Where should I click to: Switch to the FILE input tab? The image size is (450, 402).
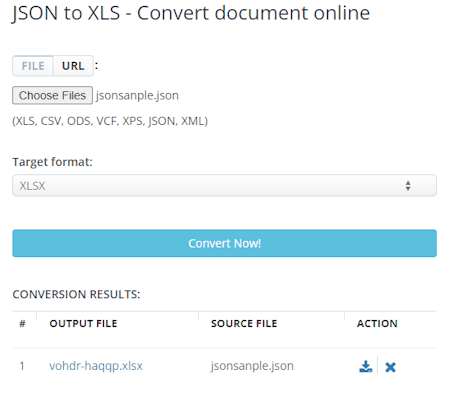tap(33, 66)
